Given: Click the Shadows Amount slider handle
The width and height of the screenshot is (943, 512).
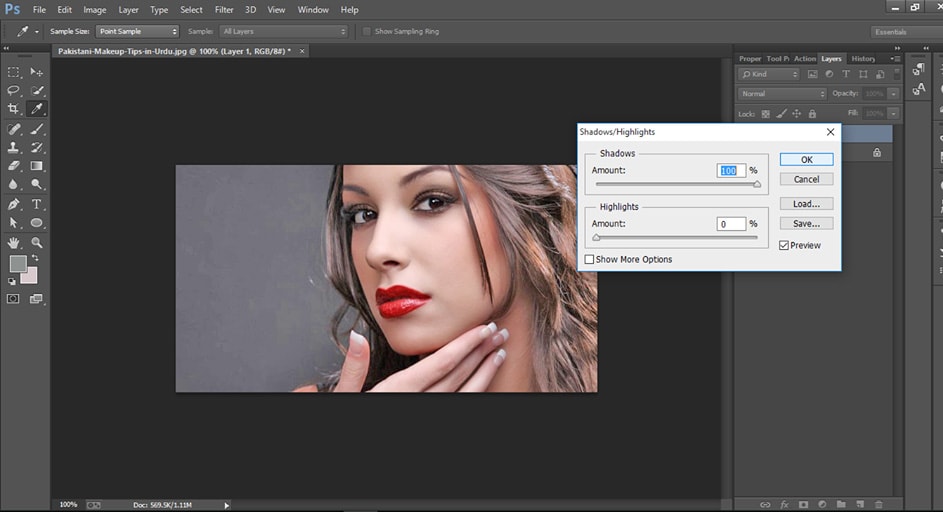Looking at the screenshot, I should (x=757, y=184).
